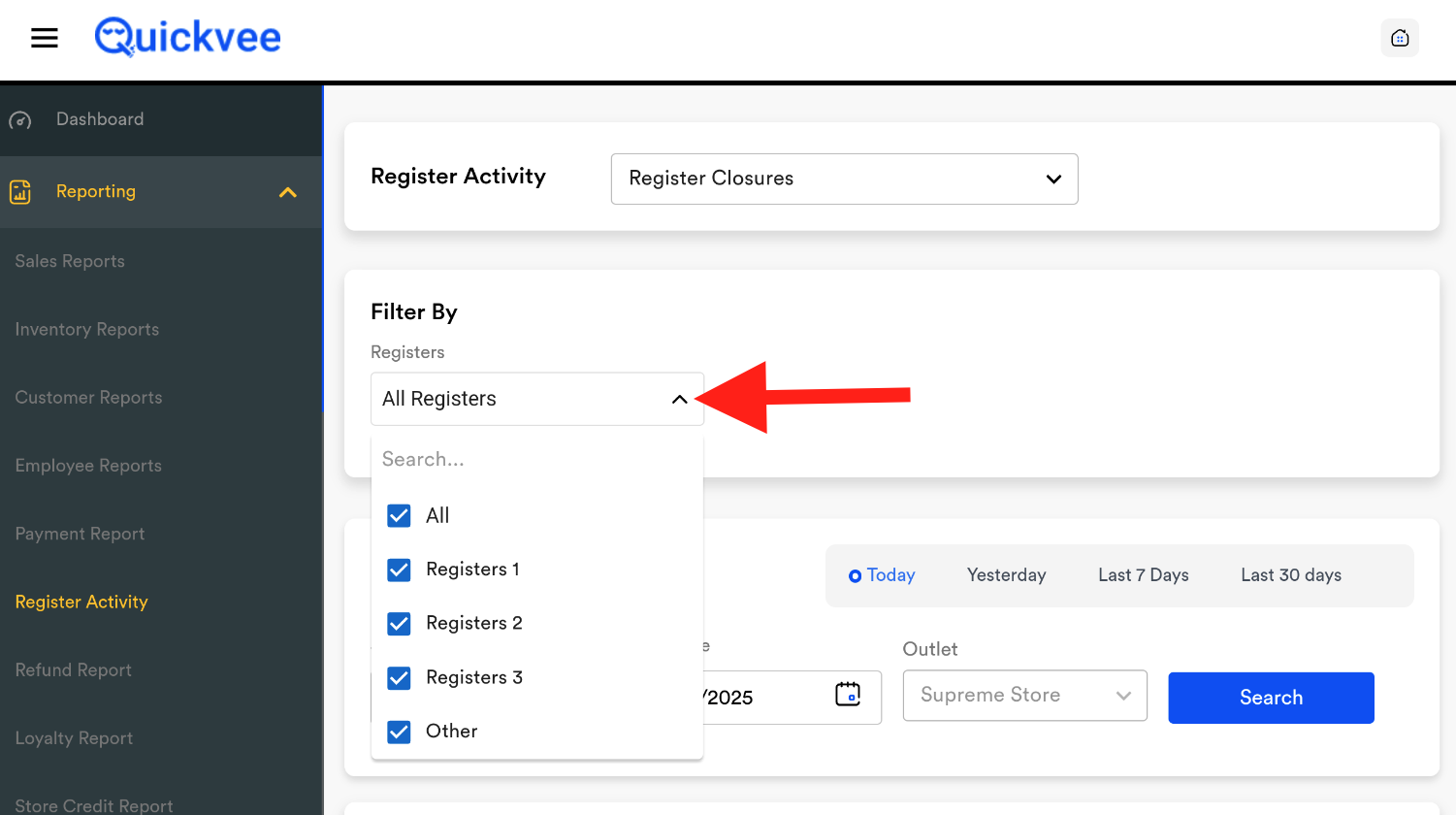Image resolution: width=1456 pixels, height=815 pixels.
Task: Deselect the Other checkbox
Action: (x=399, y=732)
